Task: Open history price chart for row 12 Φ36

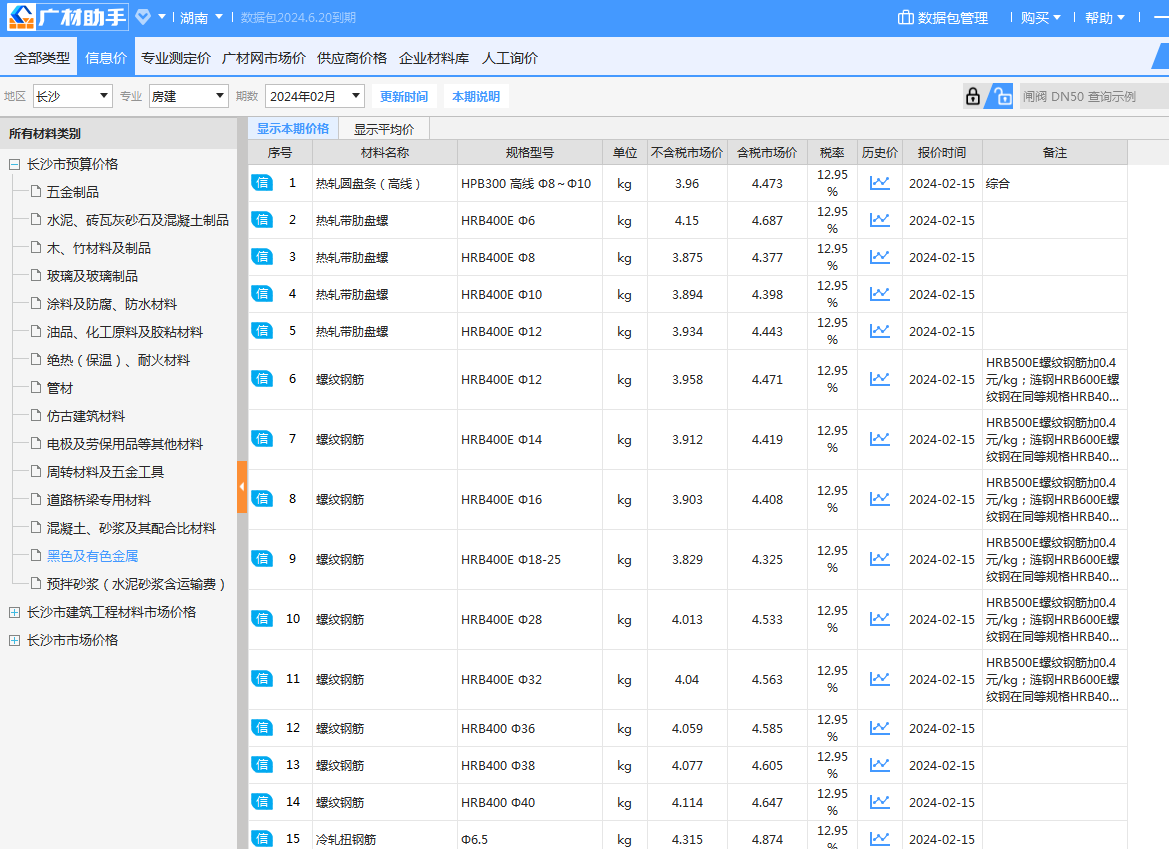Action: click(x=880, y=728)
